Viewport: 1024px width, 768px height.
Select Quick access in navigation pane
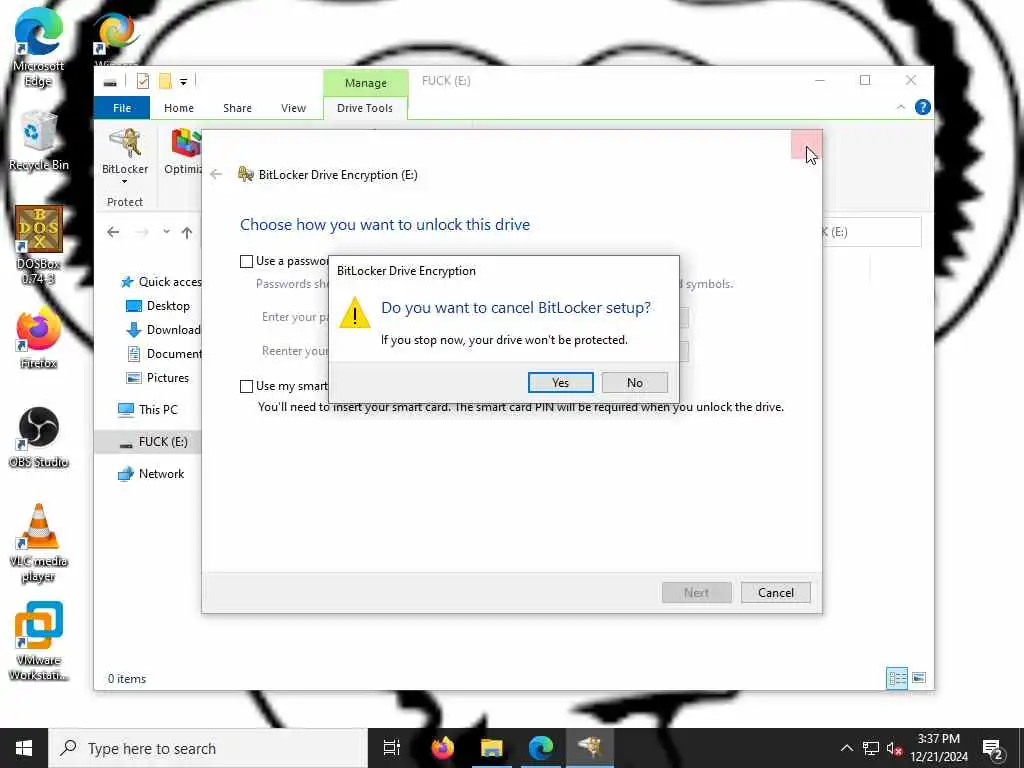[161, 281]
